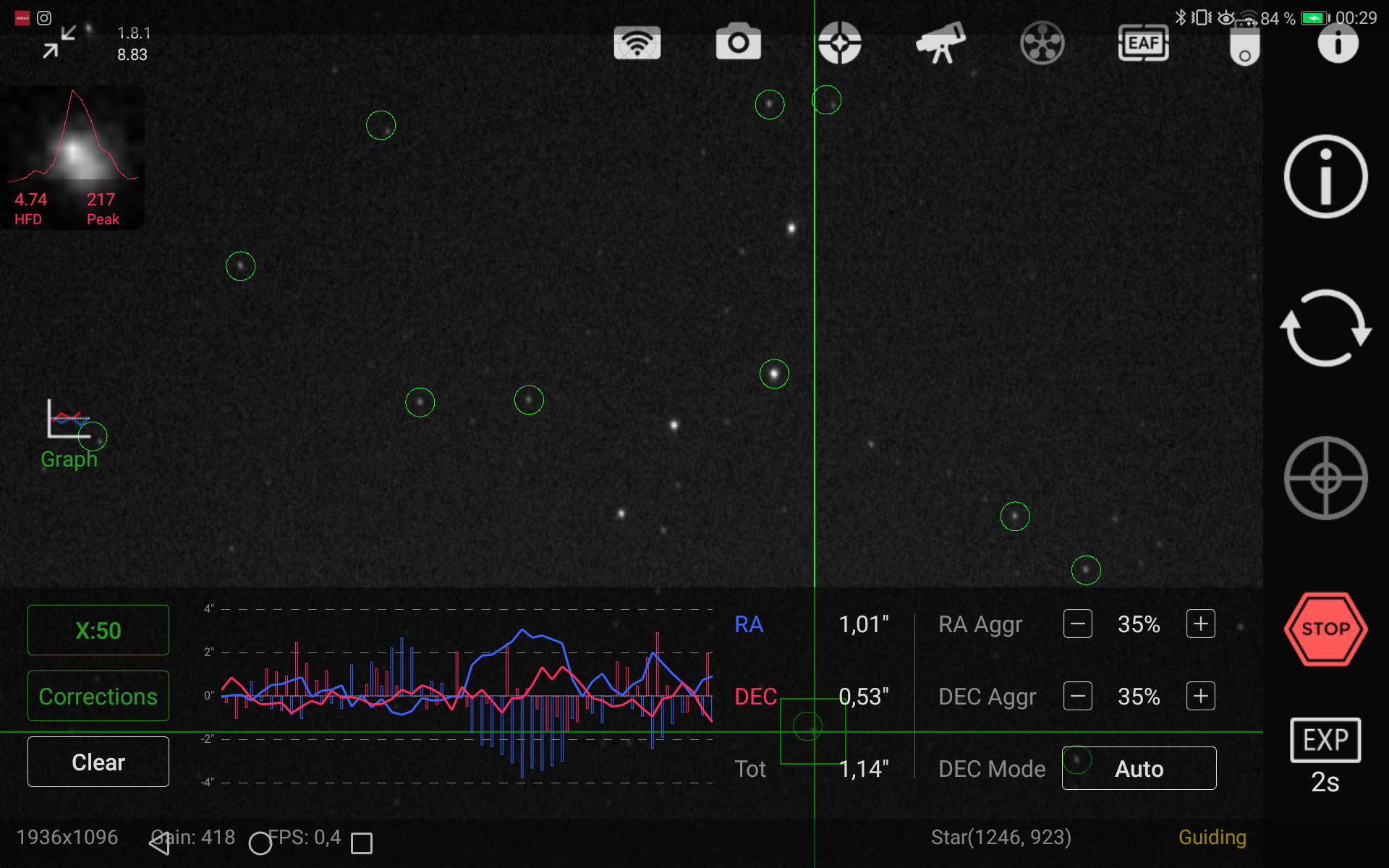The width and height of the screenshot is (1389, 868).
Task: Tap the 217 Peak readout
Action: (101, 200)
